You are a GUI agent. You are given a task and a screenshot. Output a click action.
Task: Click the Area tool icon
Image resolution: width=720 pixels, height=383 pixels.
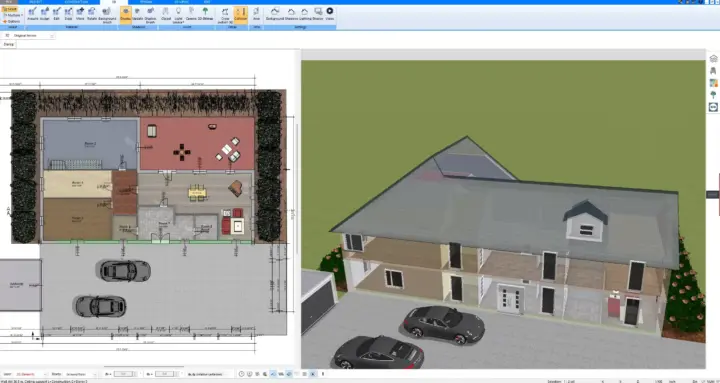click(x=256, y=14)
